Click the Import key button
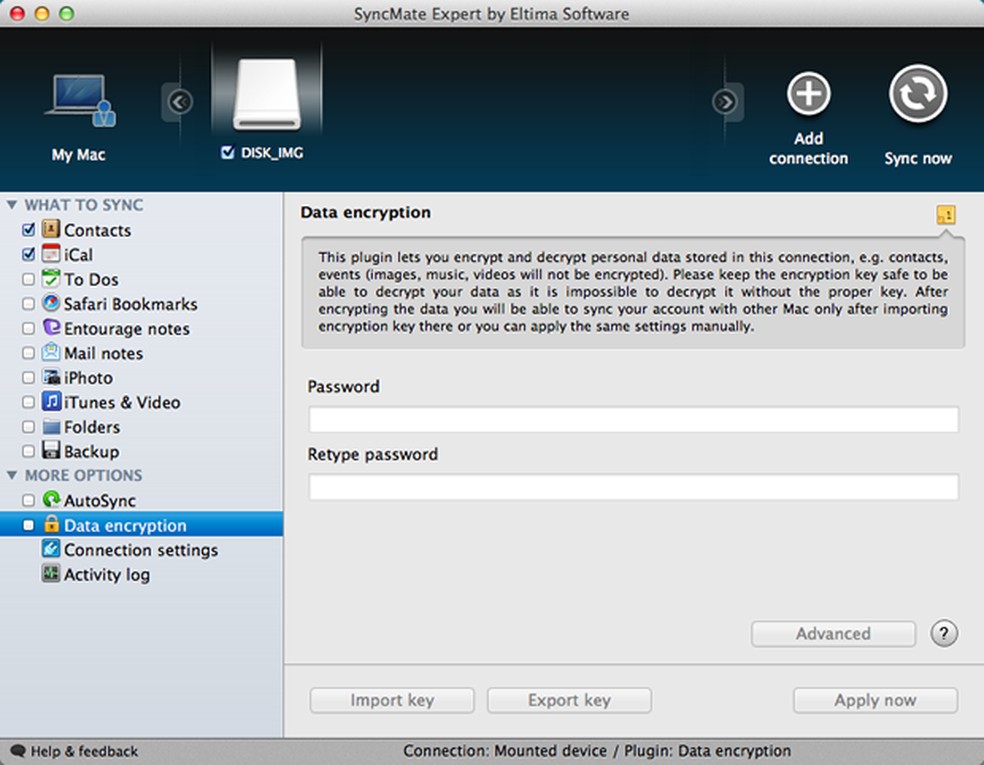The height and width of the screenshot is (765, 984). coord(392,700)
